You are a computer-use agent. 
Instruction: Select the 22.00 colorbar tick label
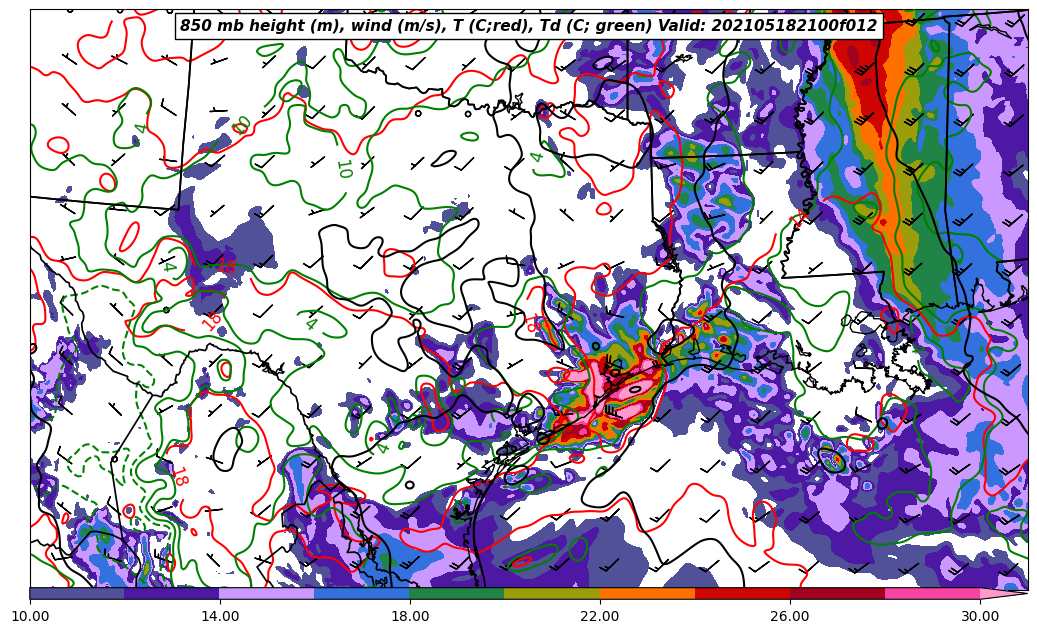[600, 616]
